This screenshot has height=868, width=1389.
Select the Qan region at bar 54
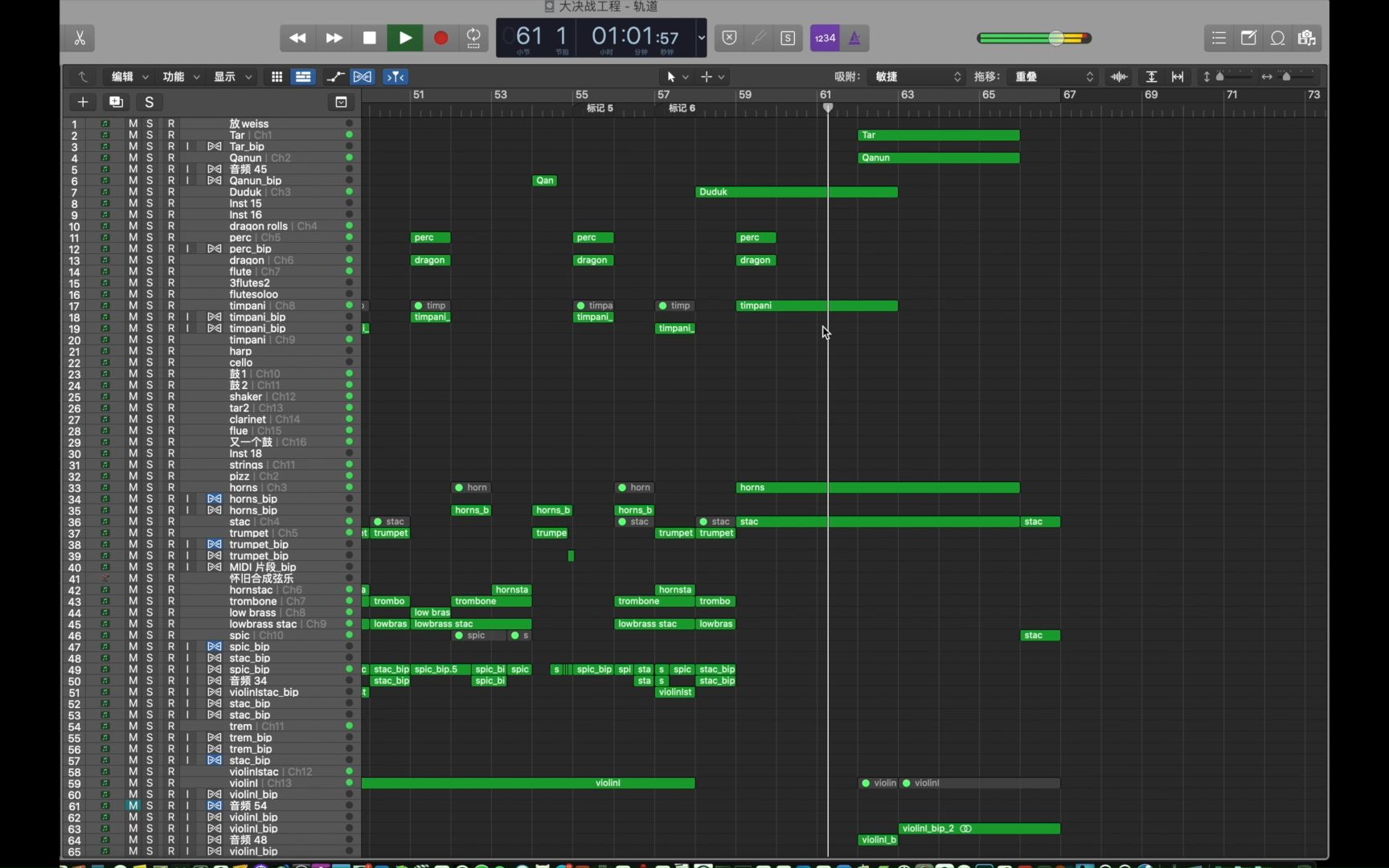[545, 181]
